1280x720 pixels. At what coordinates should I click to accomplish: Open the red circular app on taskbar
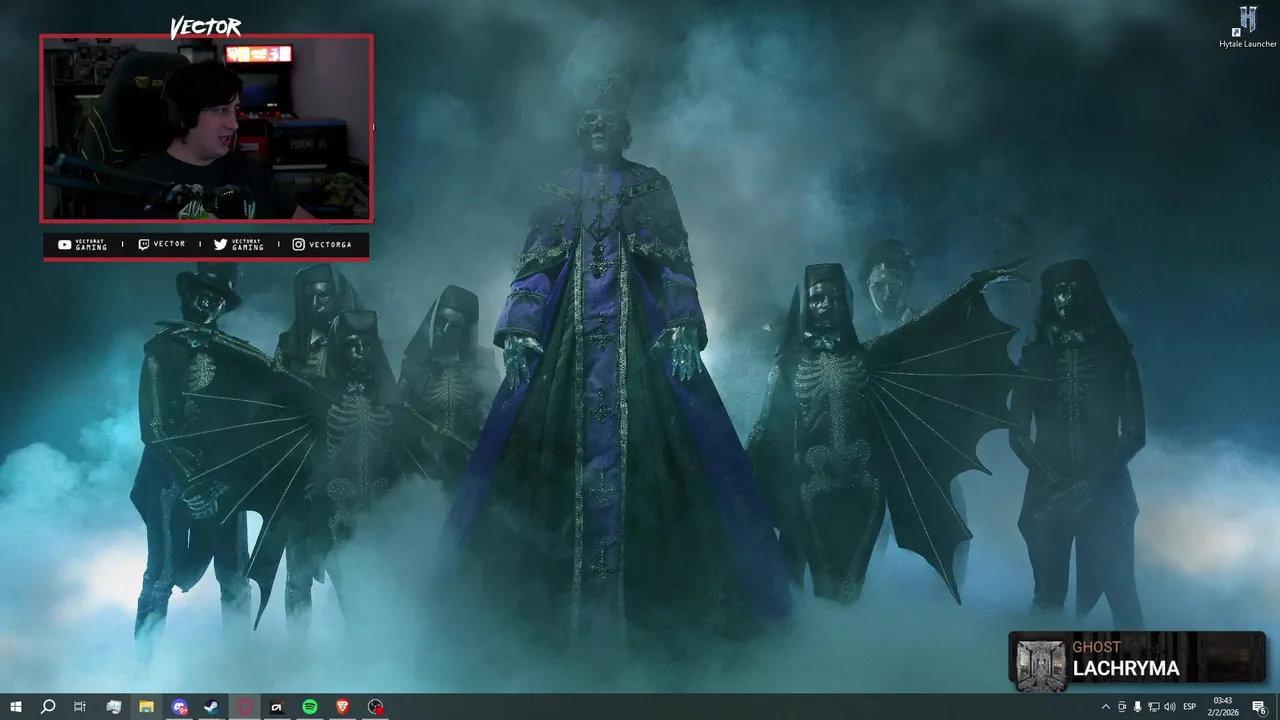[245, 707]
